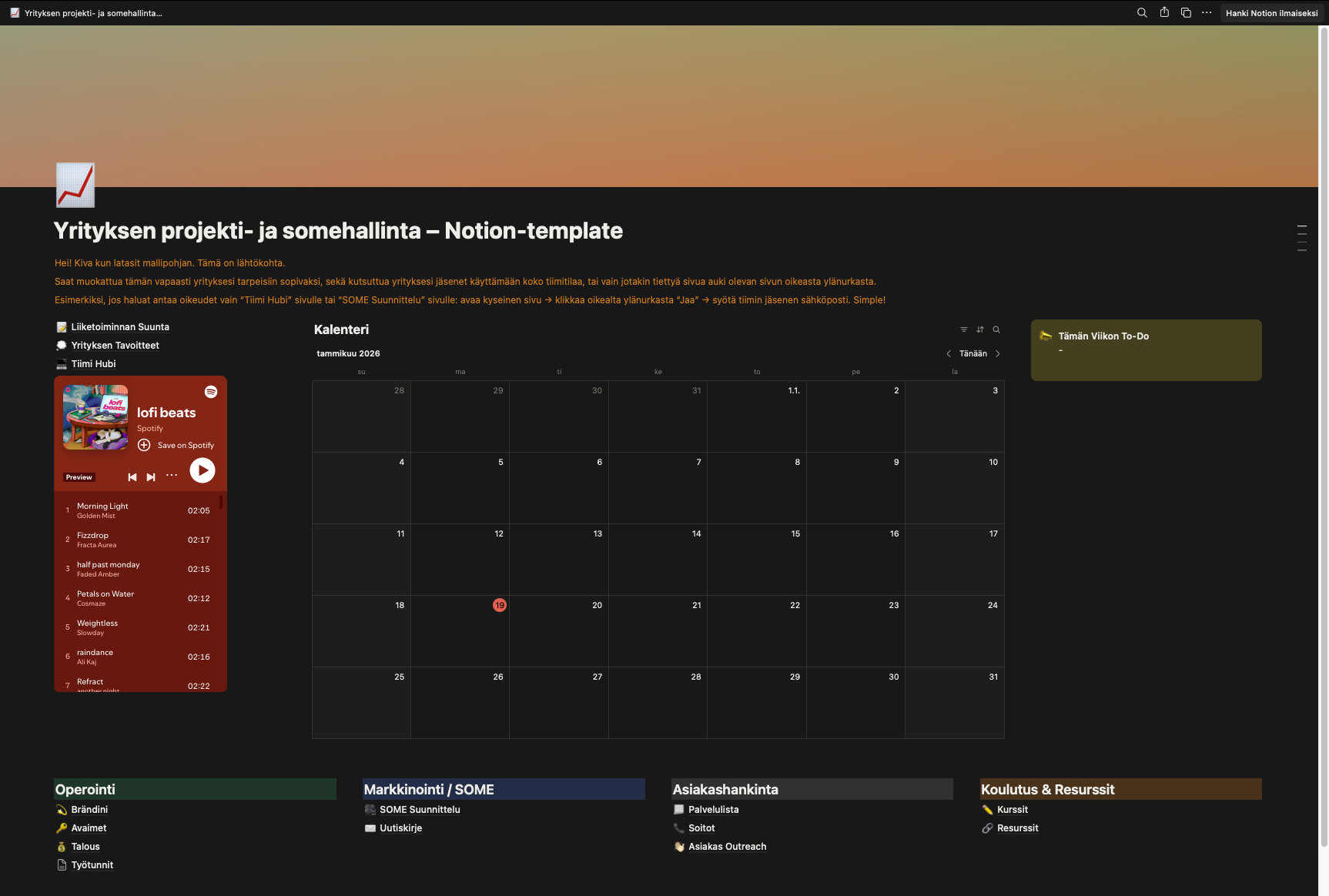Select track Petals on Water
This screenshot has width=1329, height=896.
tap(139, 598)
